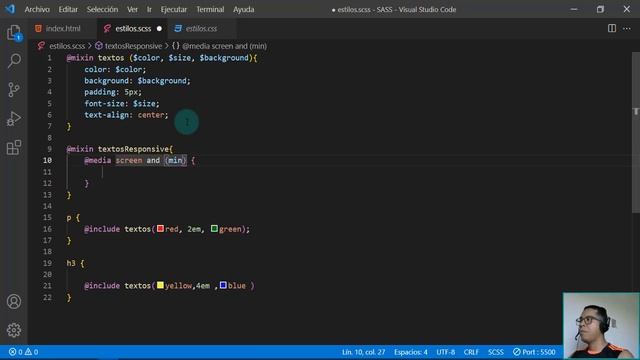
Task: Click line number 22 in the gutter
Action: pos(47,297)
